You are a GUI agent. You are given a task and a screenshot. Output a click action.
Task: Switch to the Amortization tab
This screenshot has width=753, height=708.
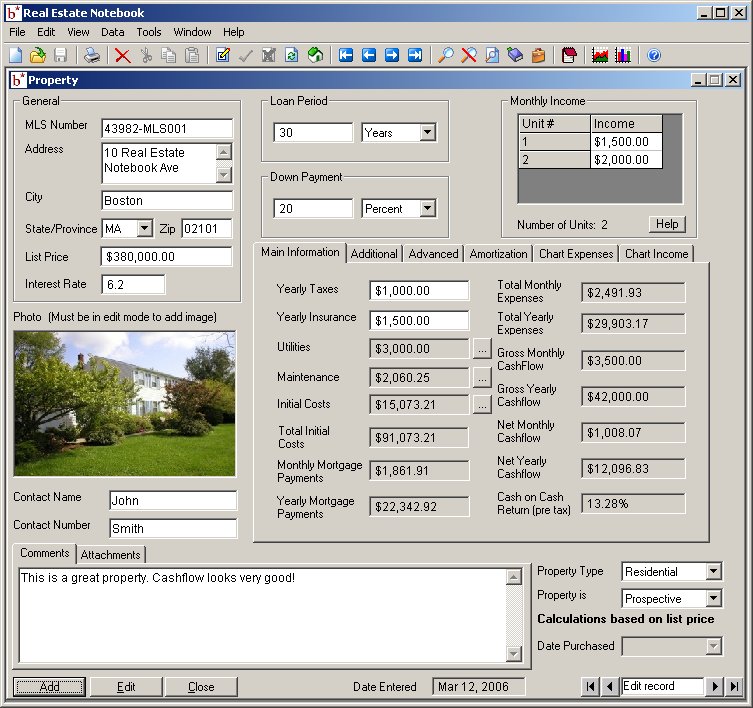(x=497, y=254)
